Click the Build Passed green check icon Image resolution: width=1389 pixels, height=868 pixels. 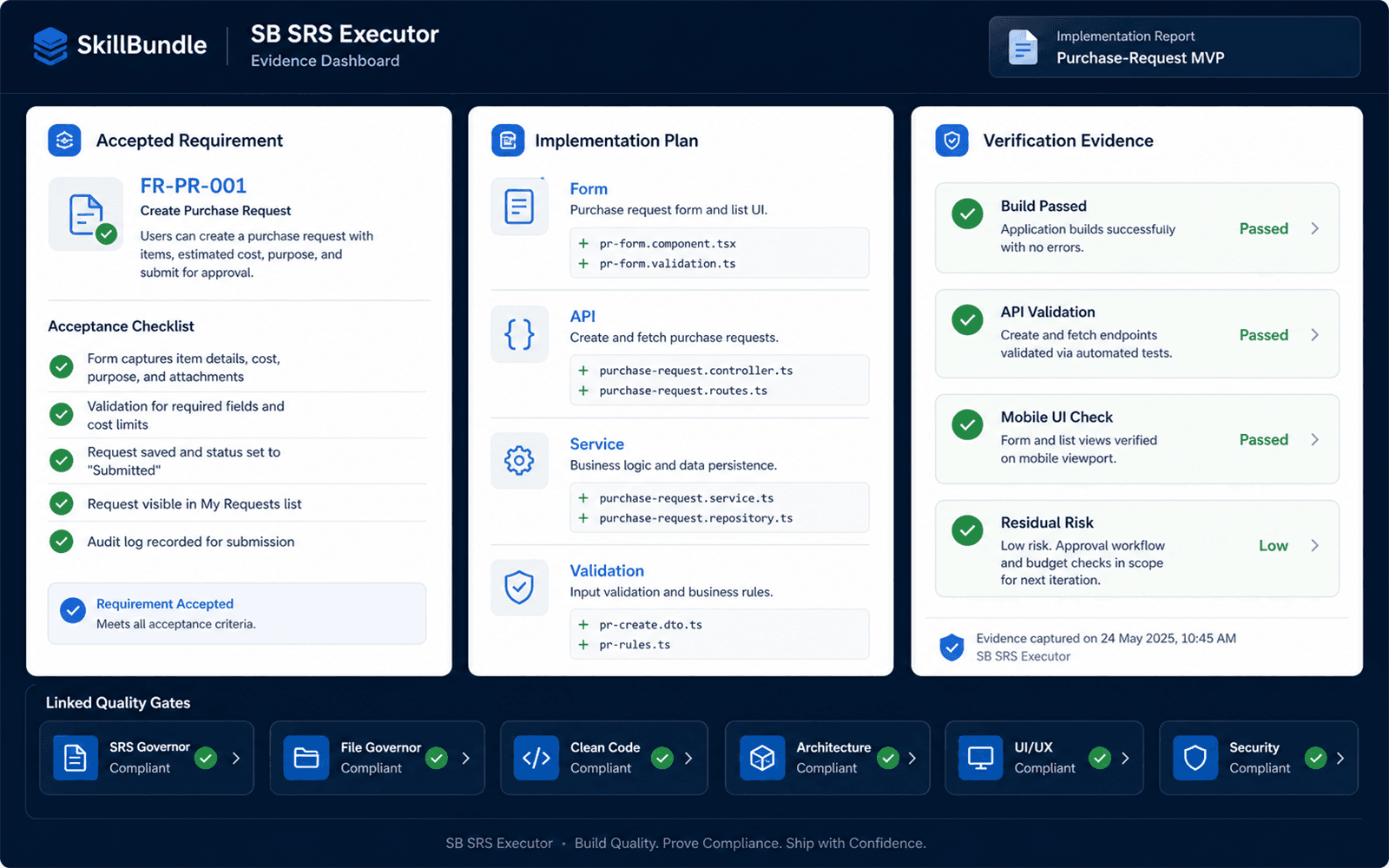click(967, 214)
